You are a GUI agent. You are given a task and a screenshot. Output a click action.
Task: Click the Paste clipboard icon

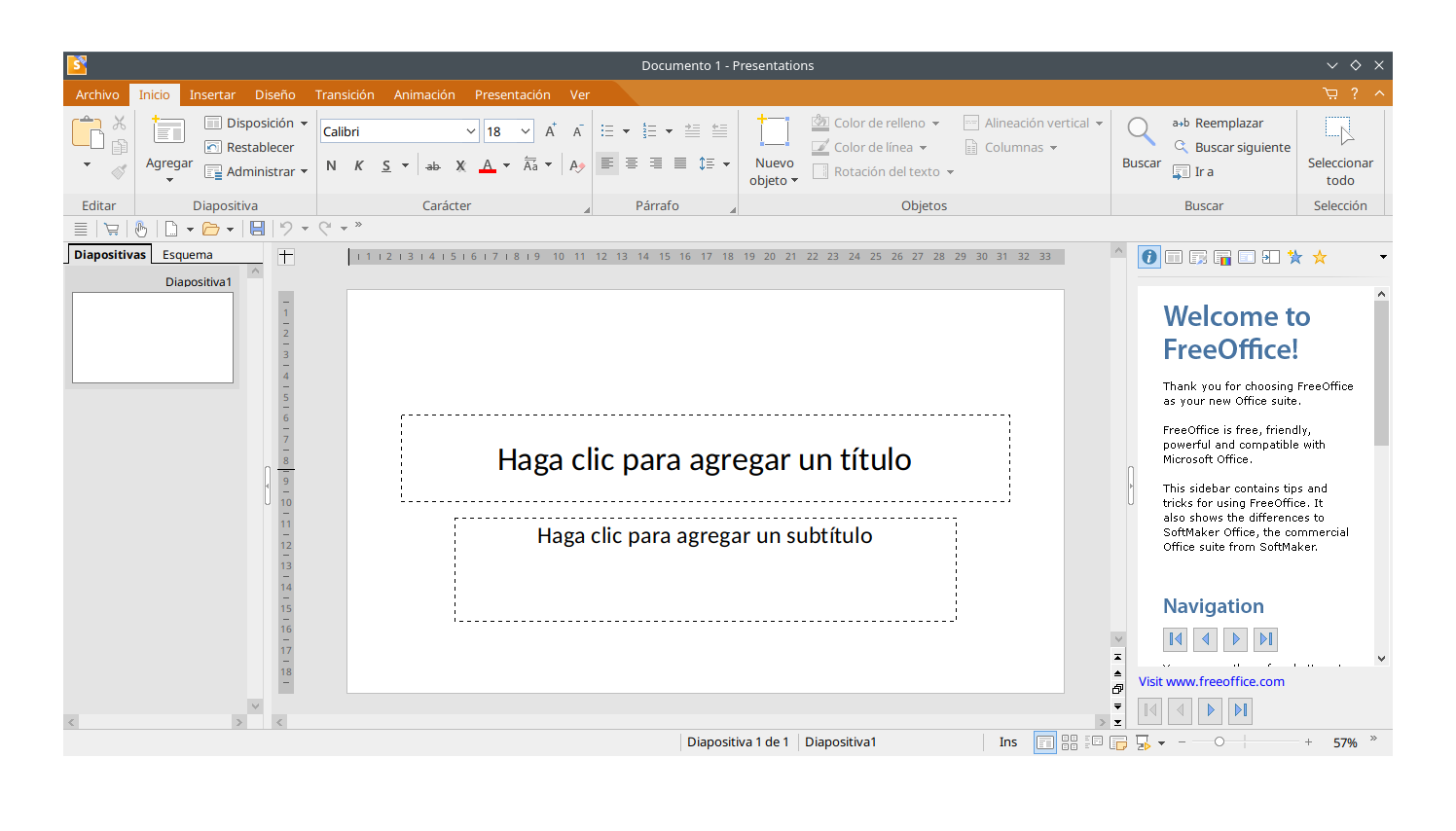[87, 132]
